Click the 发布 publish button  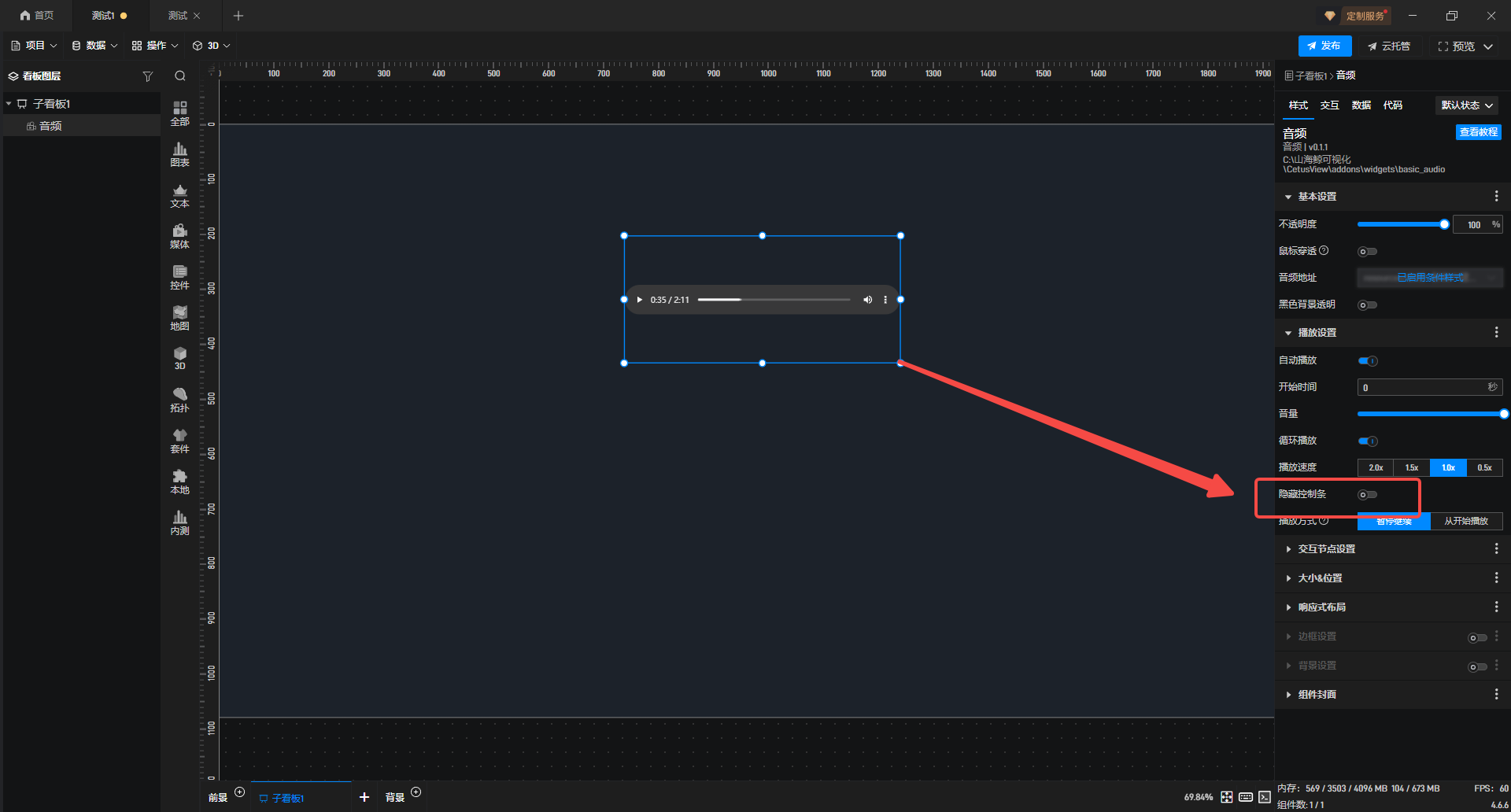click(x=1324, y=46)
